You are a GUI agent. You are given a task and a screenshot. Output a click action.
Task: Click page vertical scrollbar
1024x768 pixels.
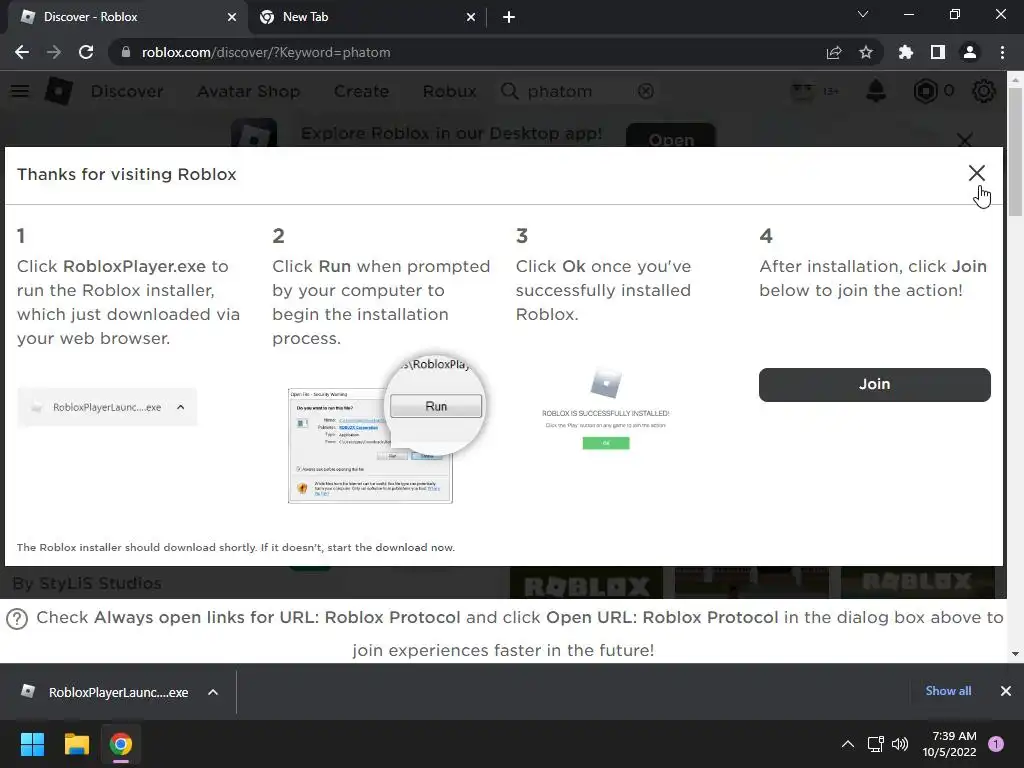tap(1015, 152)
